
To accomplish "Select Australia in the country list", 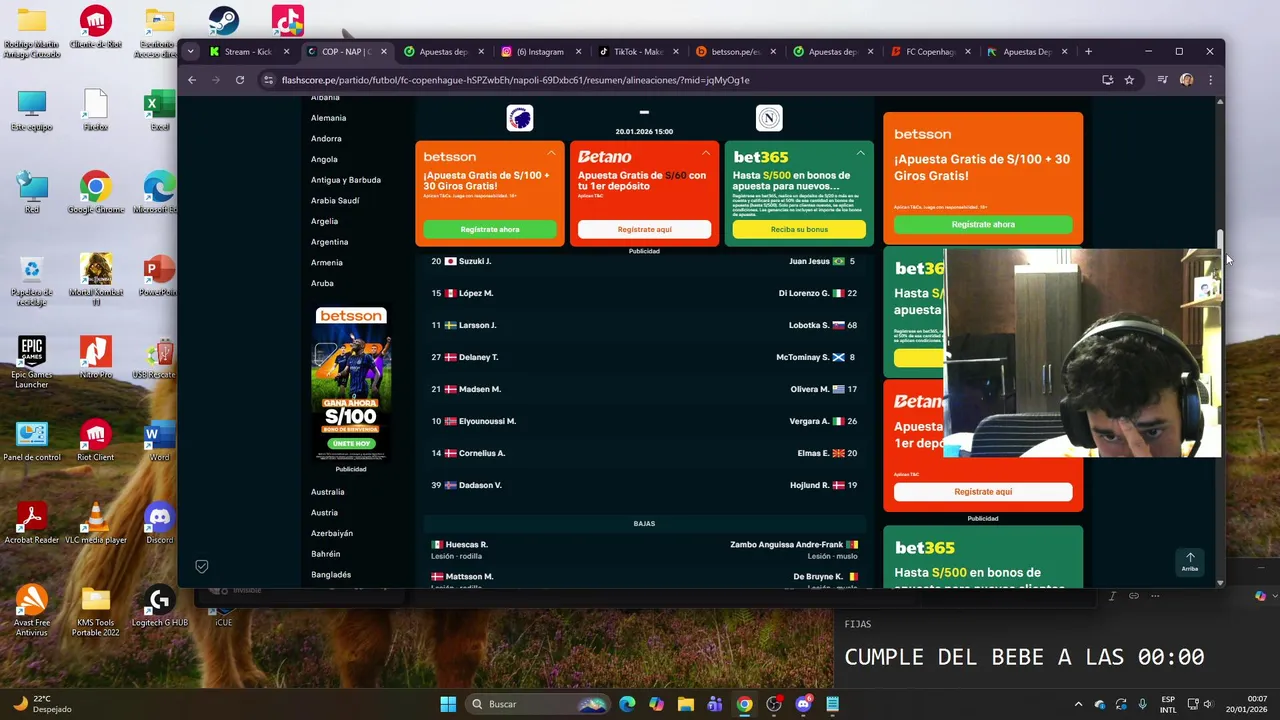I will (327, 492).
